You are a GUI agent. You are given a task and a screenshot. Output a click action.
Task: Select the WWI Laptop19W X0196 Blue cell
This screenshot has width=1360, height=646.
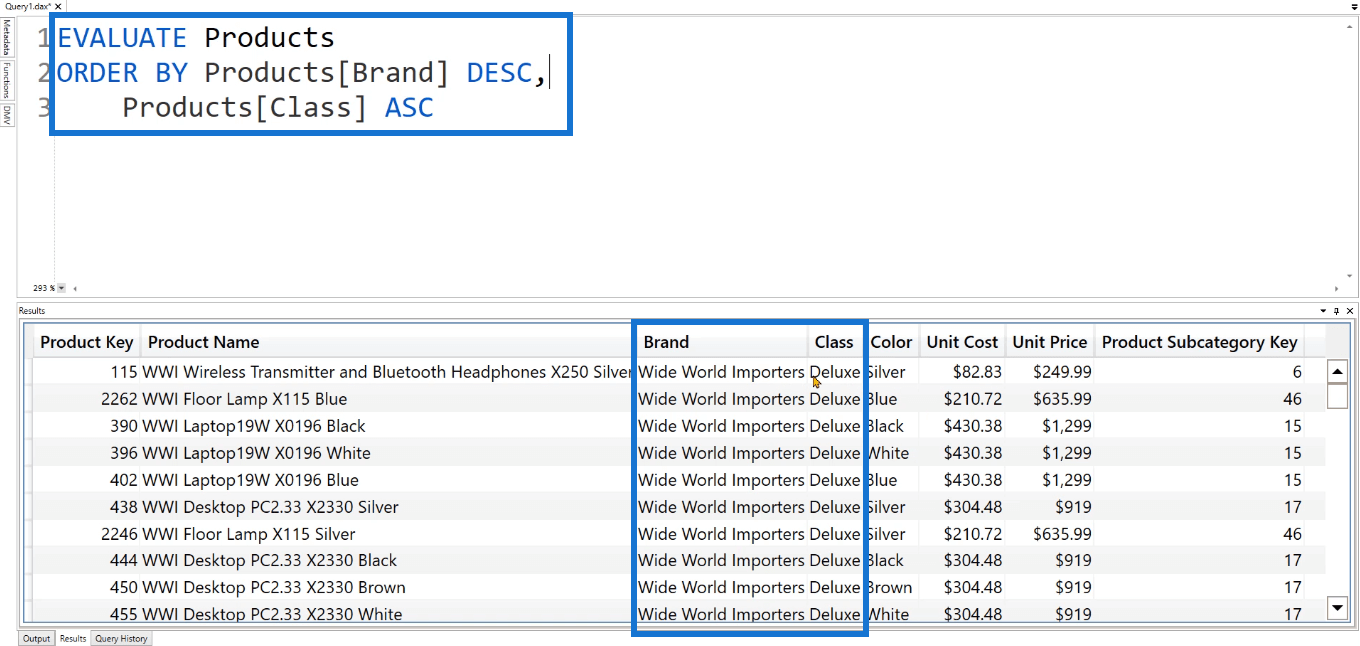pos(387,480)
